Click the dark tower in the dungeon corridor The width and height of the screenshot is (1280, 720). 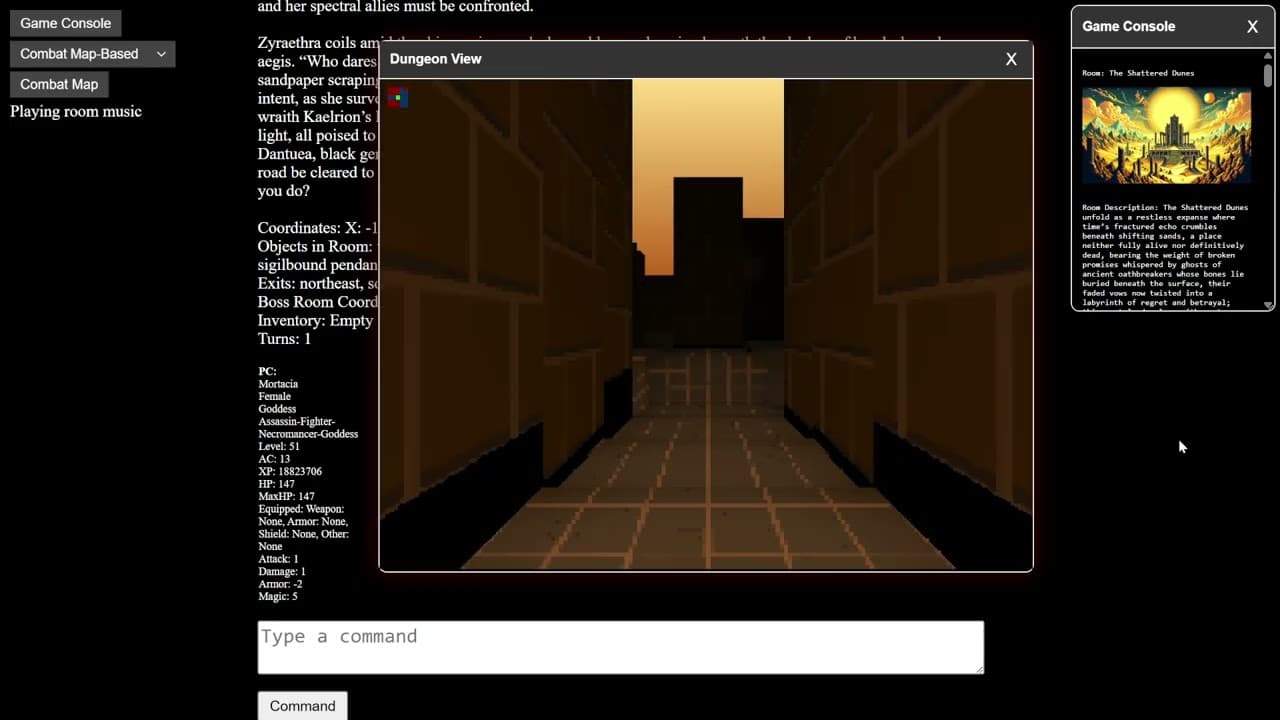pyautogui.click(x=708, y=250)
